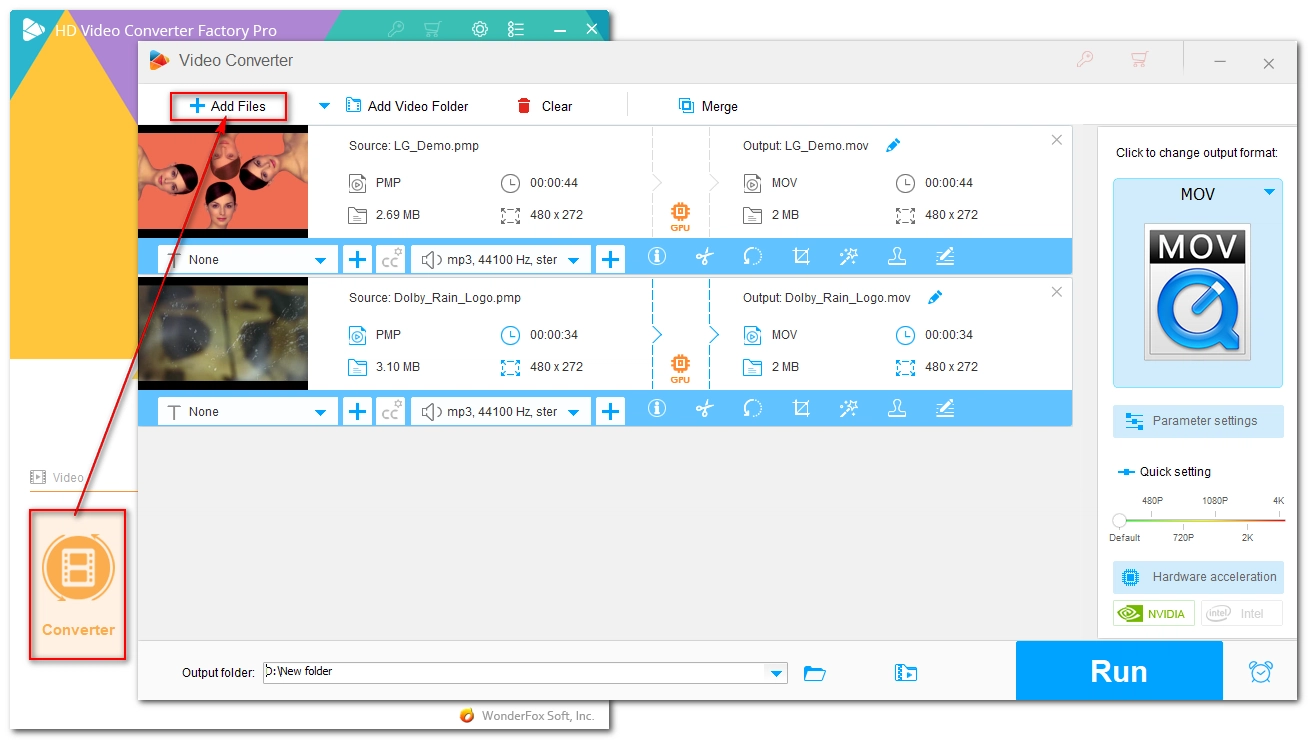Toggle Intel acceleration option
The height and width of the screenshot is (740, 1310).
pyautogui.click(x=1241, y=613)
